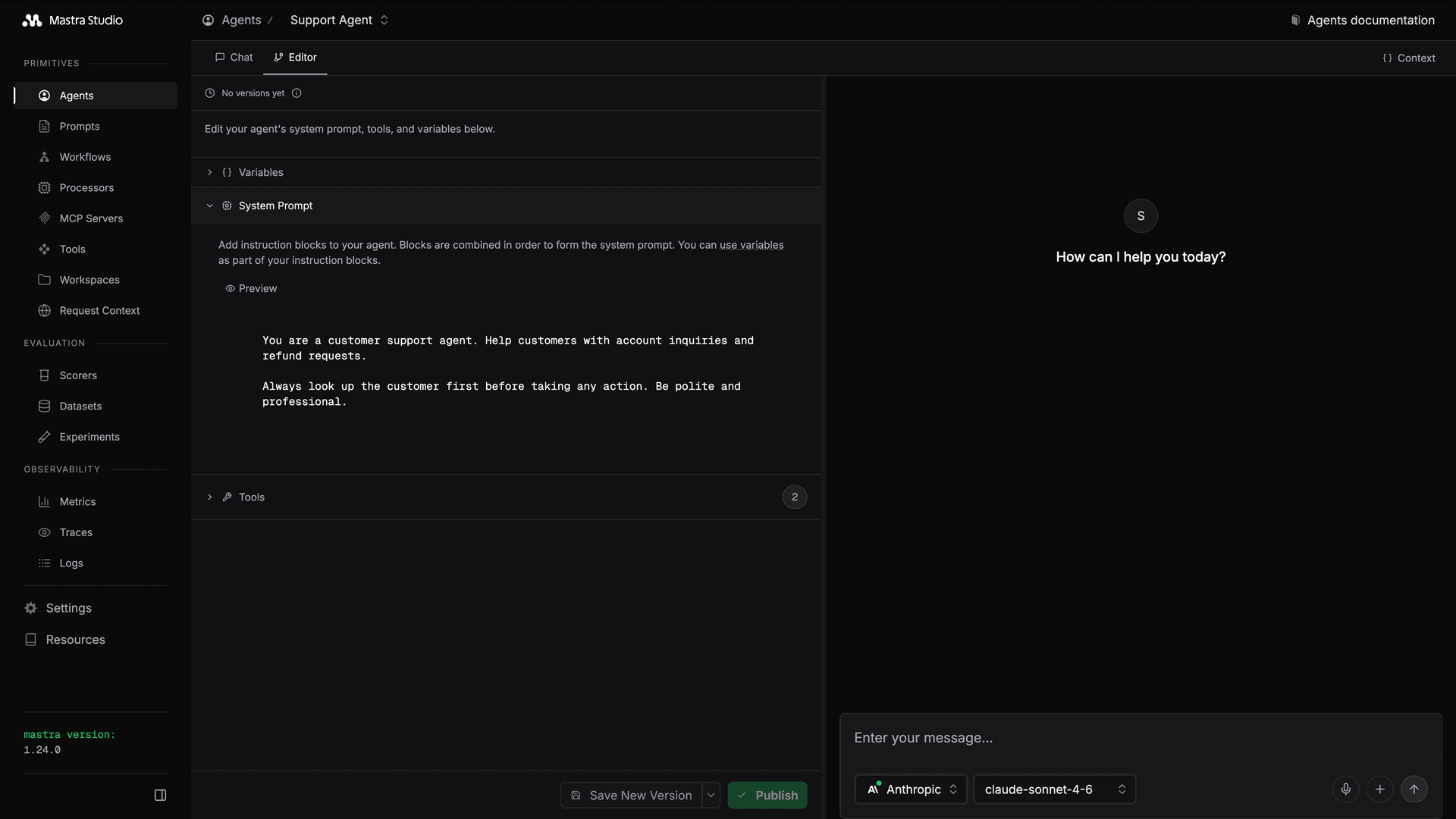Image resolution: width=1456 pixels, height=819 pixels.
Task: Click the Publish button
Action: pos(767,795)
